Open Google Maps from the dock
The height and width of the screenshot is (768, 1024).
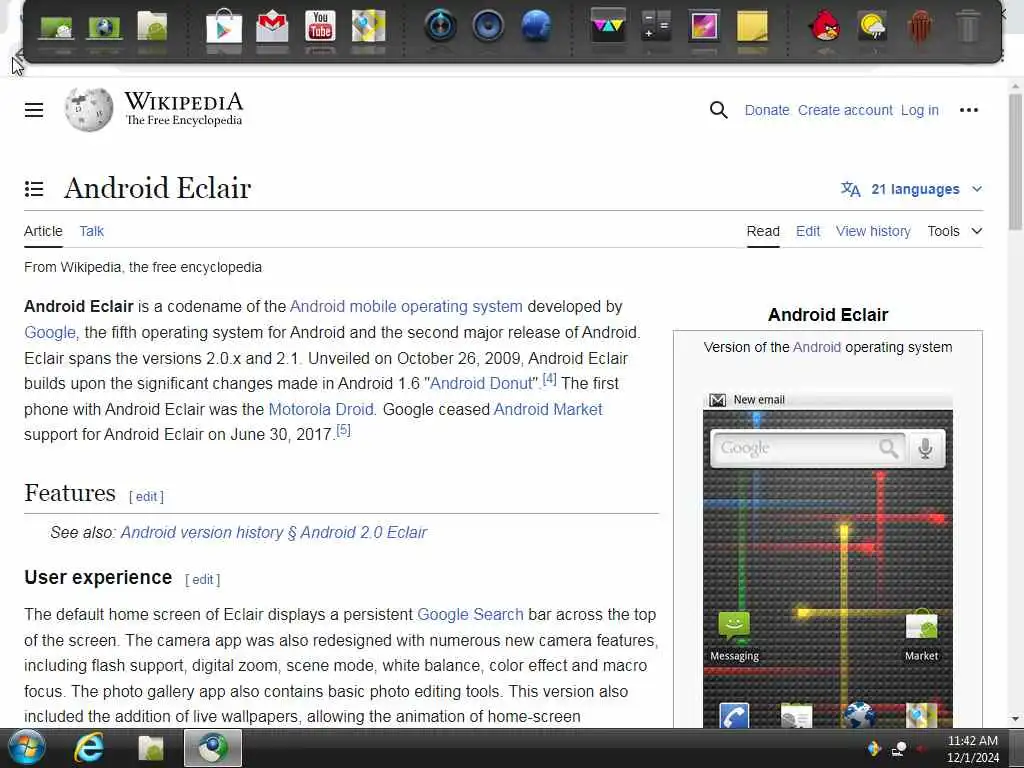pos(368,26)
